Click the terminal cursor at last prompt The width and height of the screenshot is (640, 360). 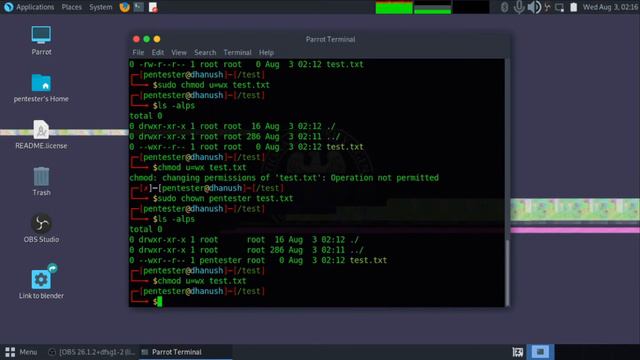pyautogui.click(x=160, y=302)
